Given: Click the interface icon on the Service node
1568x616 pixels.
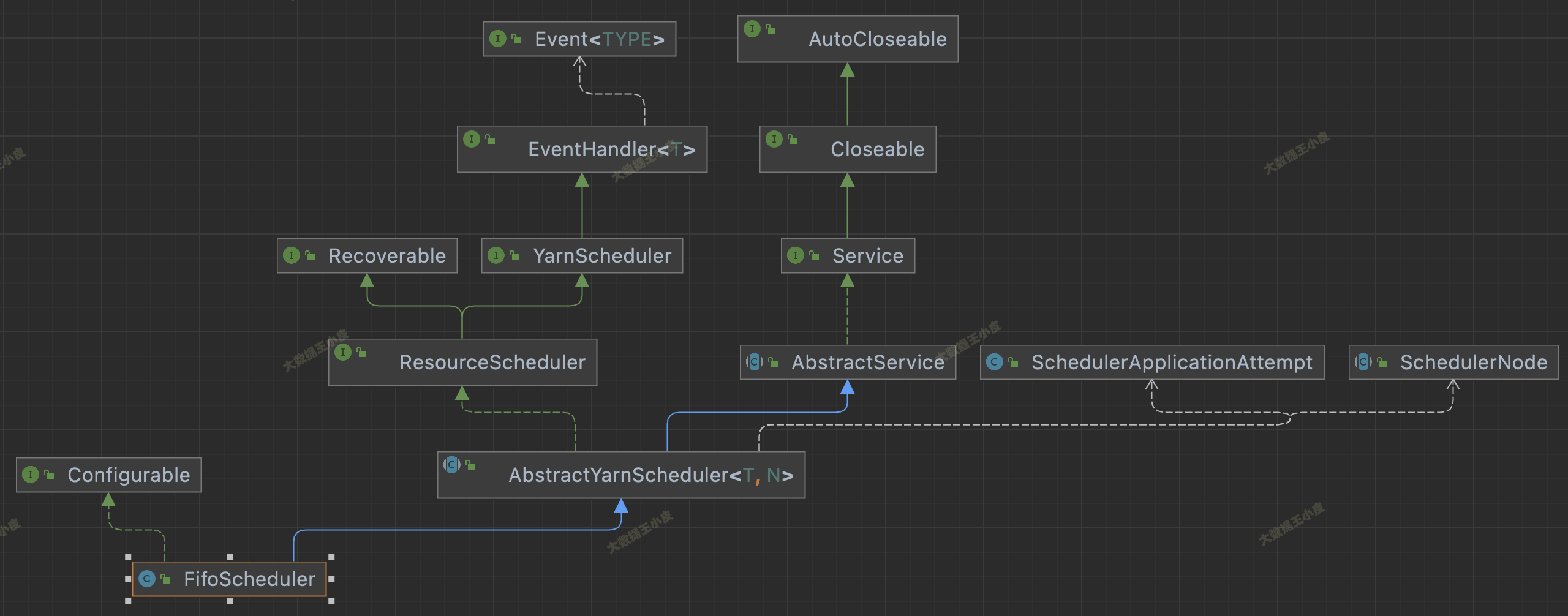Looking at the screenshot, I should [796, 255].
